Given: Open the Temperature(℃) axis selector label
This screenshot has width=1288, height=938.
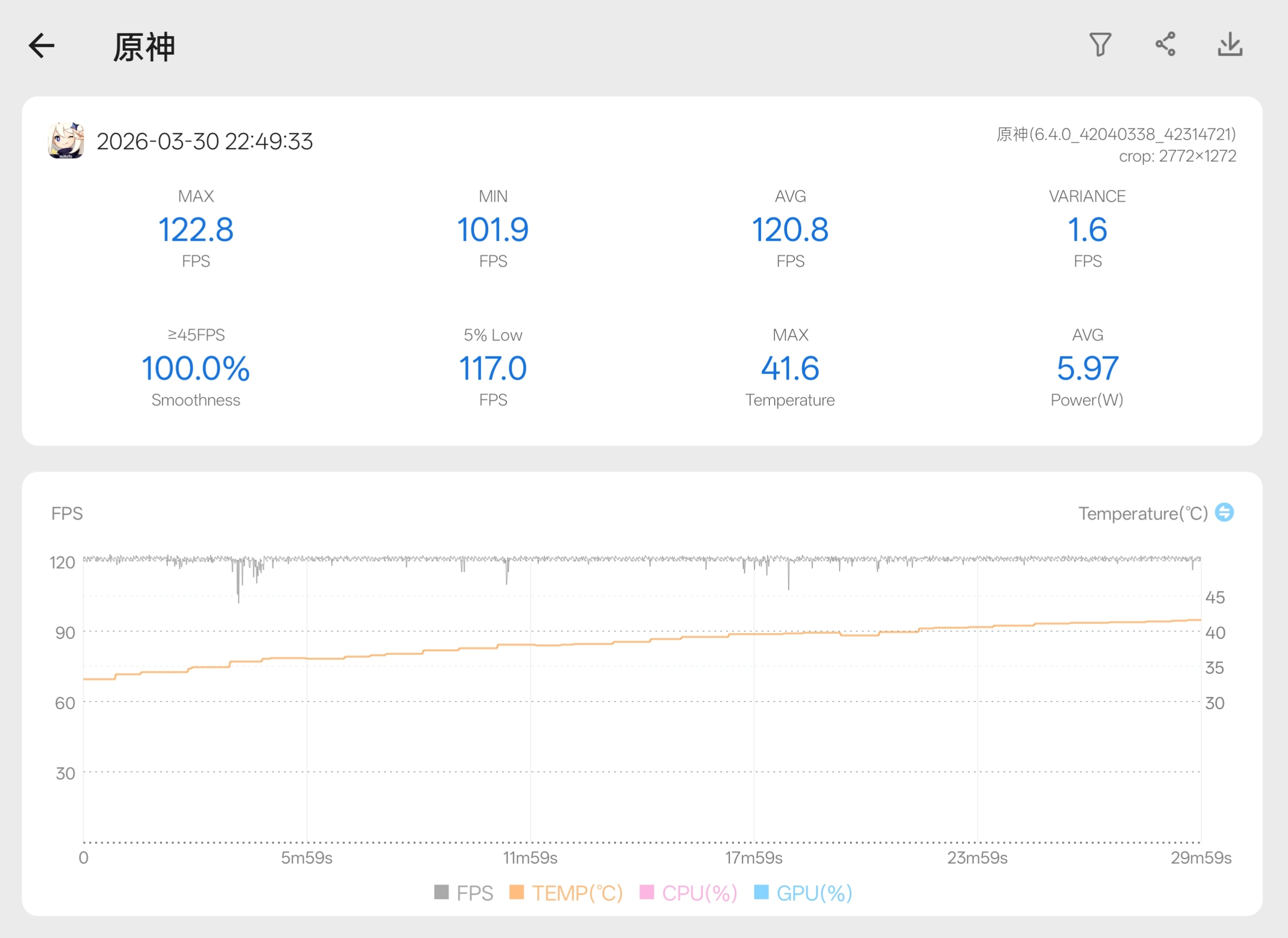Looking at the screenshot, I should pos(1142,513).
